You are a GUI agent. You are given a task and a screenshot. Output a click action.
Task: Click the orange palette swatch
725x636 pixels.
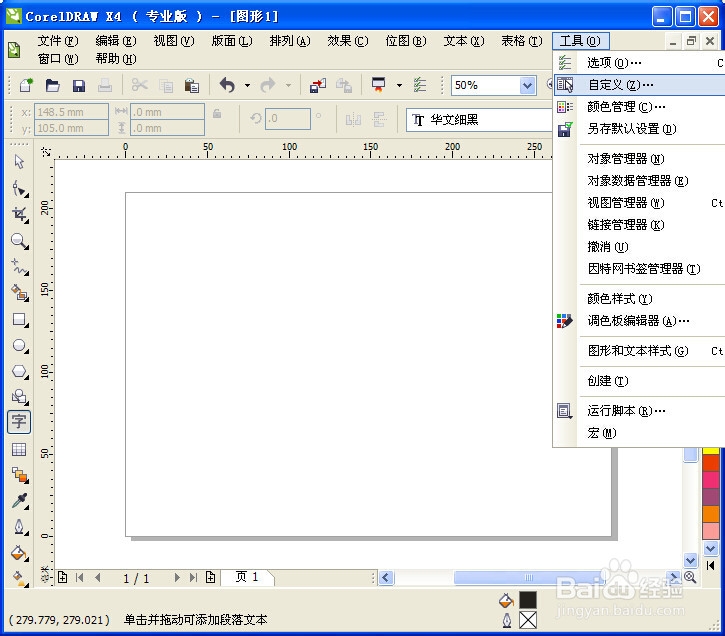tap(711, 514)
